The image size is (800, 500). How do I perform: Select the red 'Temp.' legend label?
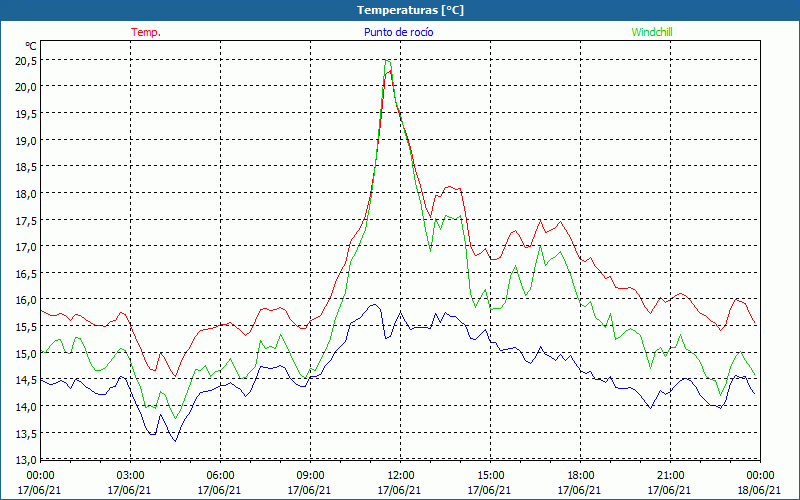click(x=146, y=32)
